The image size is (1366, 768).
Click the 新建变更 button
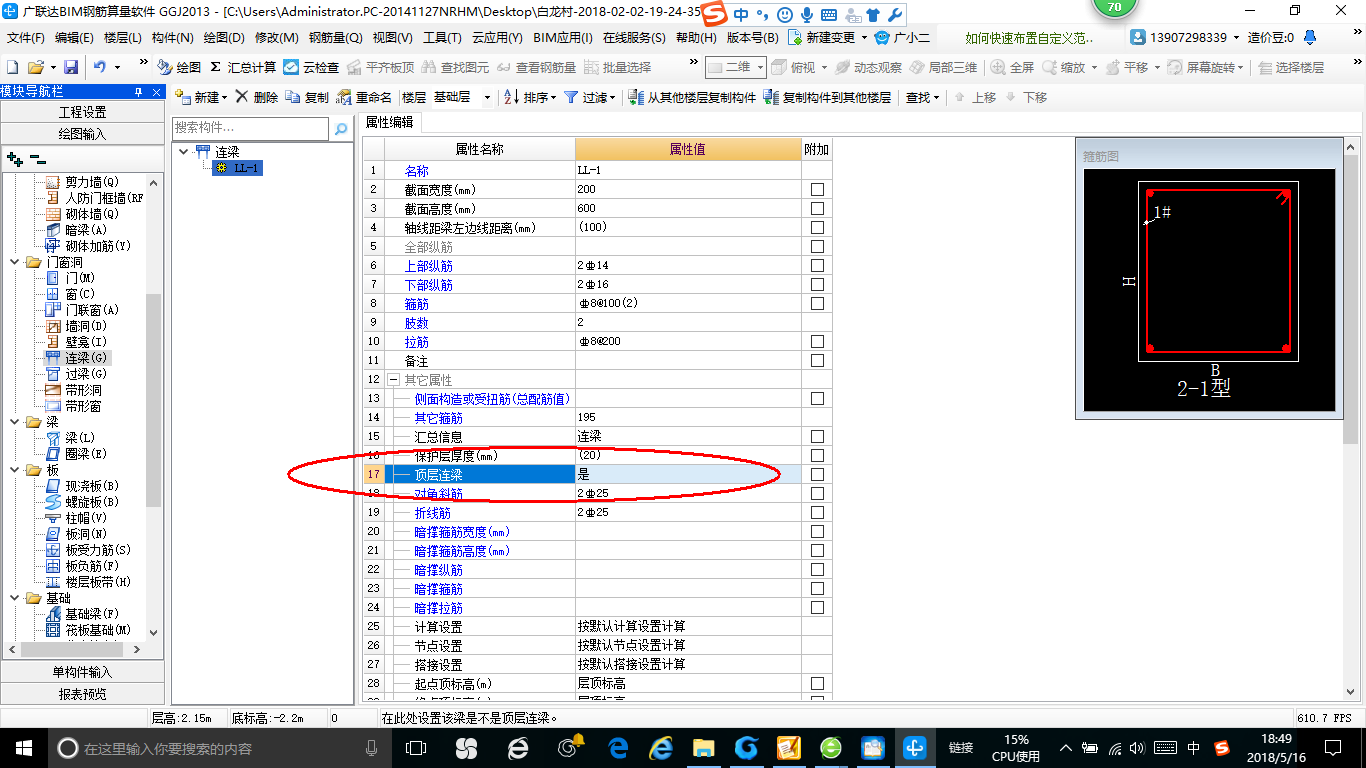(x=826, y=38)
